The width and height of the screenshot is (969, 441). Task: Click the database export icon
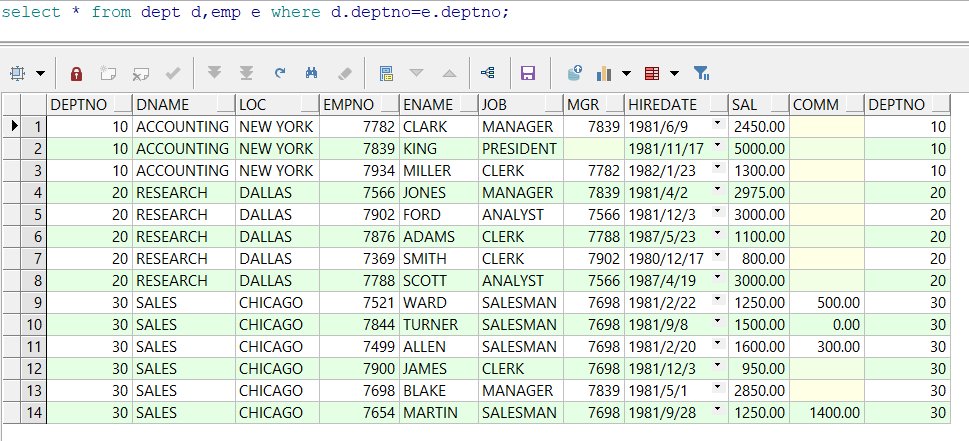pos(575,74)
